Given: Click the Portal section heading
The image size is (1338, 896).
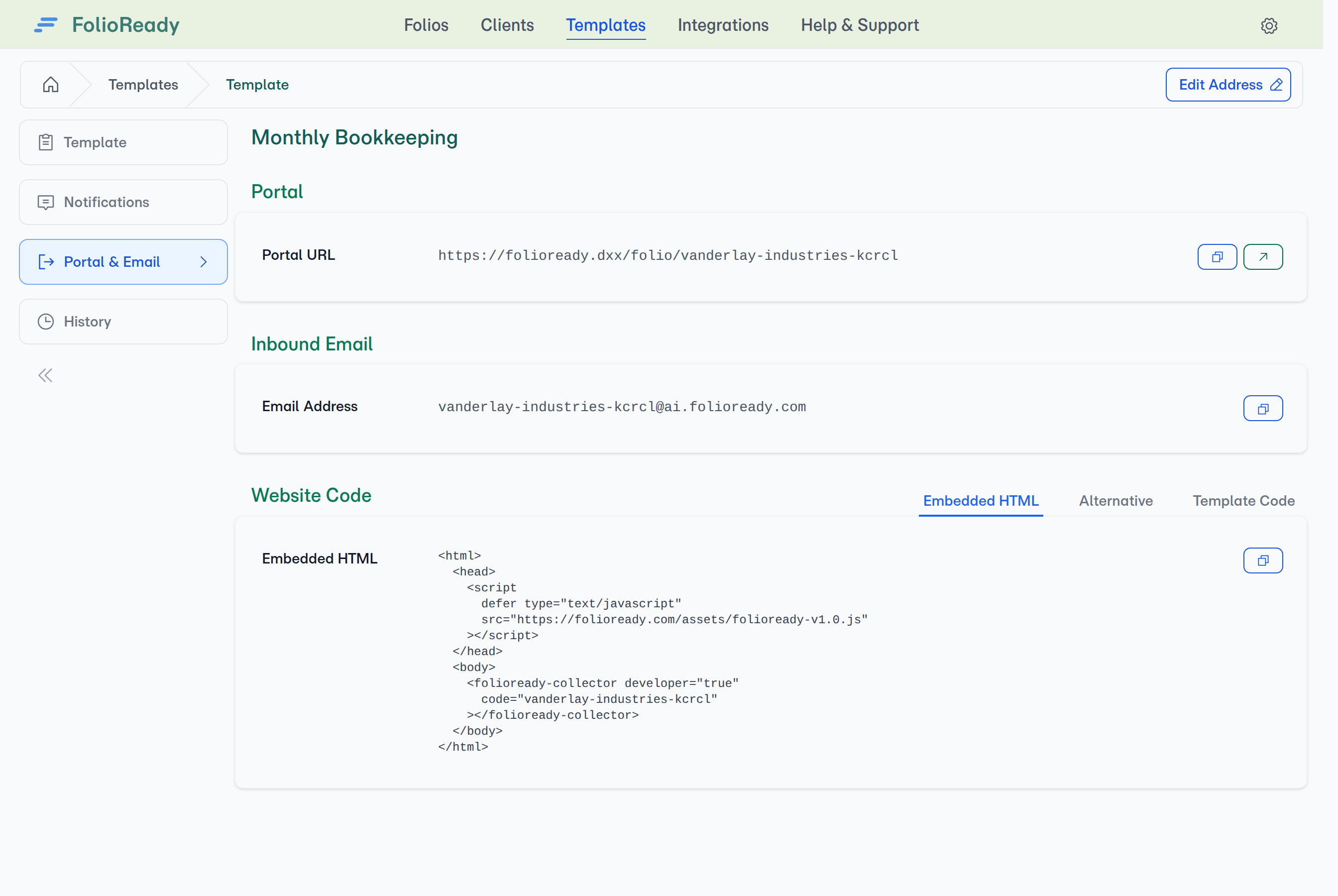Looking at the screenshot, I should point(277,192).
